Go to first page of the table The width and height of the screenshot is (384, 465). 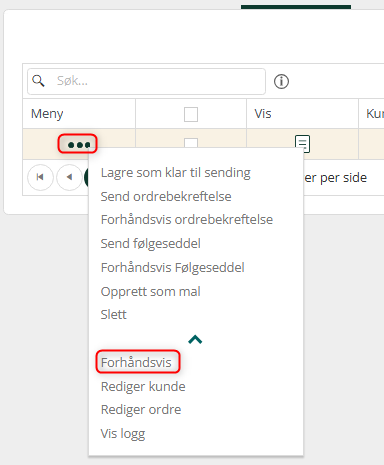pyautogui.click(x=40, y=177)
